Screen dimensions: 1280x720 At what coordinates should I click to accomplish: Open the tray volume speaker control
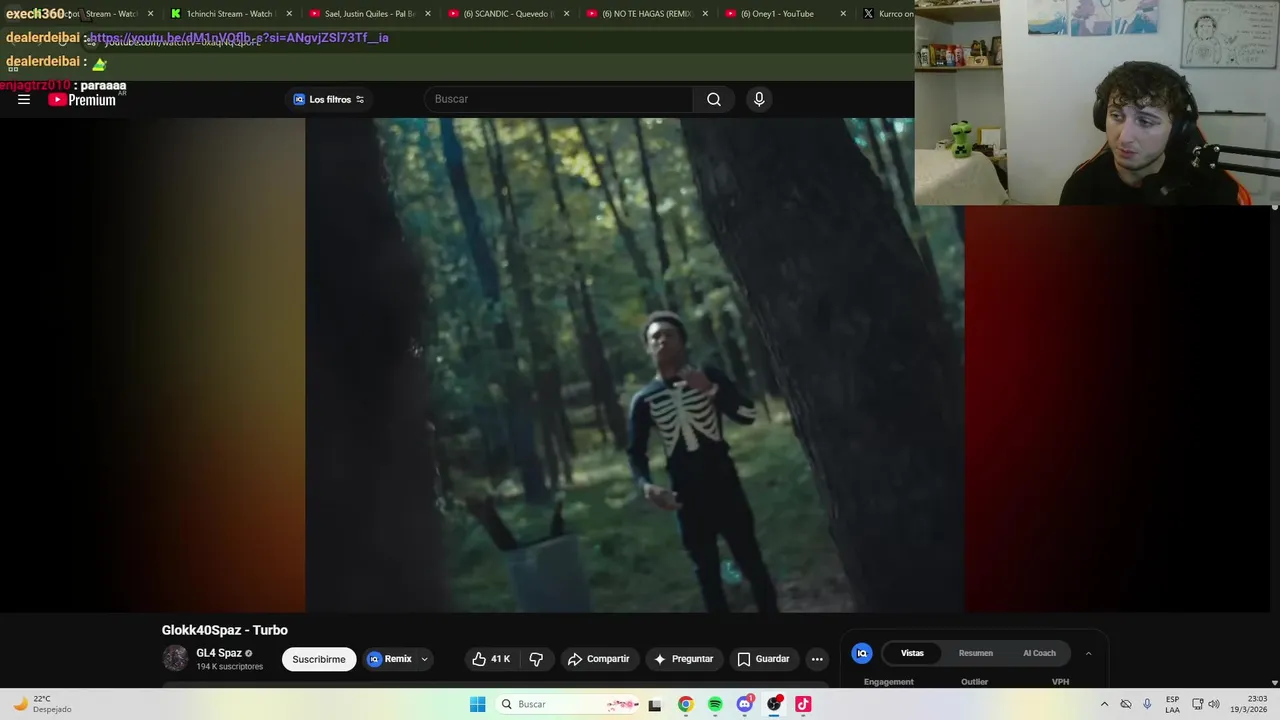coord(1214,704)
